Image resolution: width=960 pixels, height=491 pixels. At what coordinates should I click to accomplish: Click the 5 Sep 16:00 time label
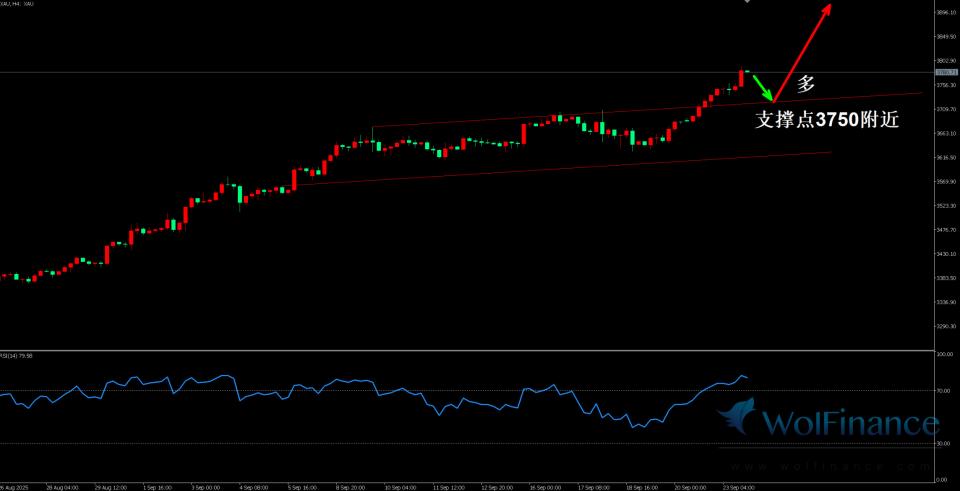coord(302,488)
